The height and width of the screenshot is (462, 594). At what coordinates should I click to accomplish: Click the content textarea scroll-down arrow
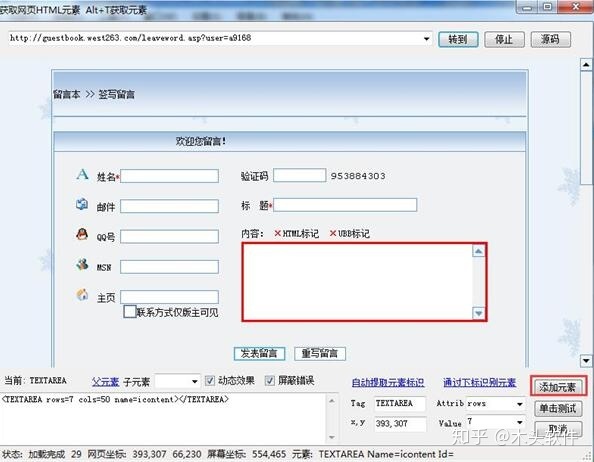point(478,313)
